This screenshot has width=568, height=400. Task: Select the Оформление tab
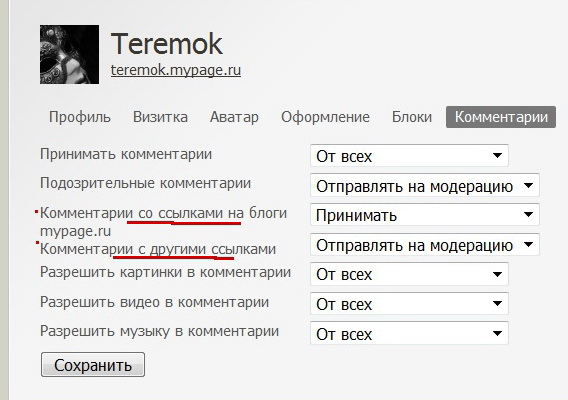point(325,117)
